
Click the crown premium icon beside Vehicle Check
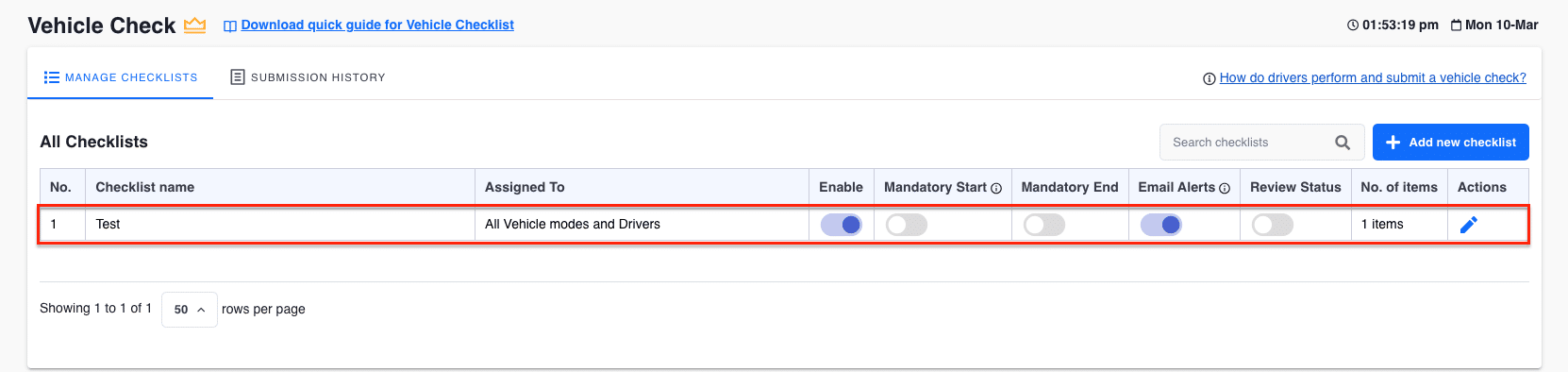coord(195,25)
